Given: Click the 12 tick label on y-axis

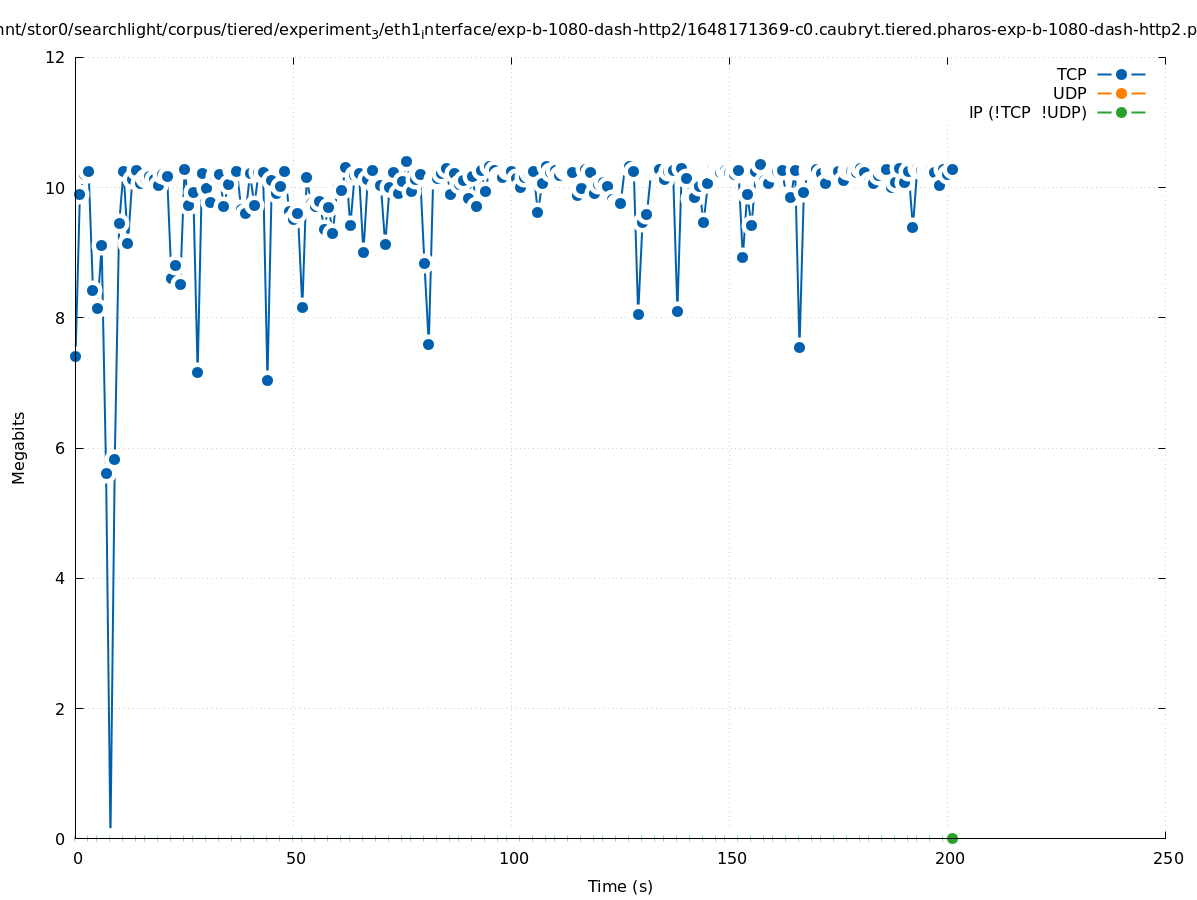Looking at the screenshot, I should 56,57.
